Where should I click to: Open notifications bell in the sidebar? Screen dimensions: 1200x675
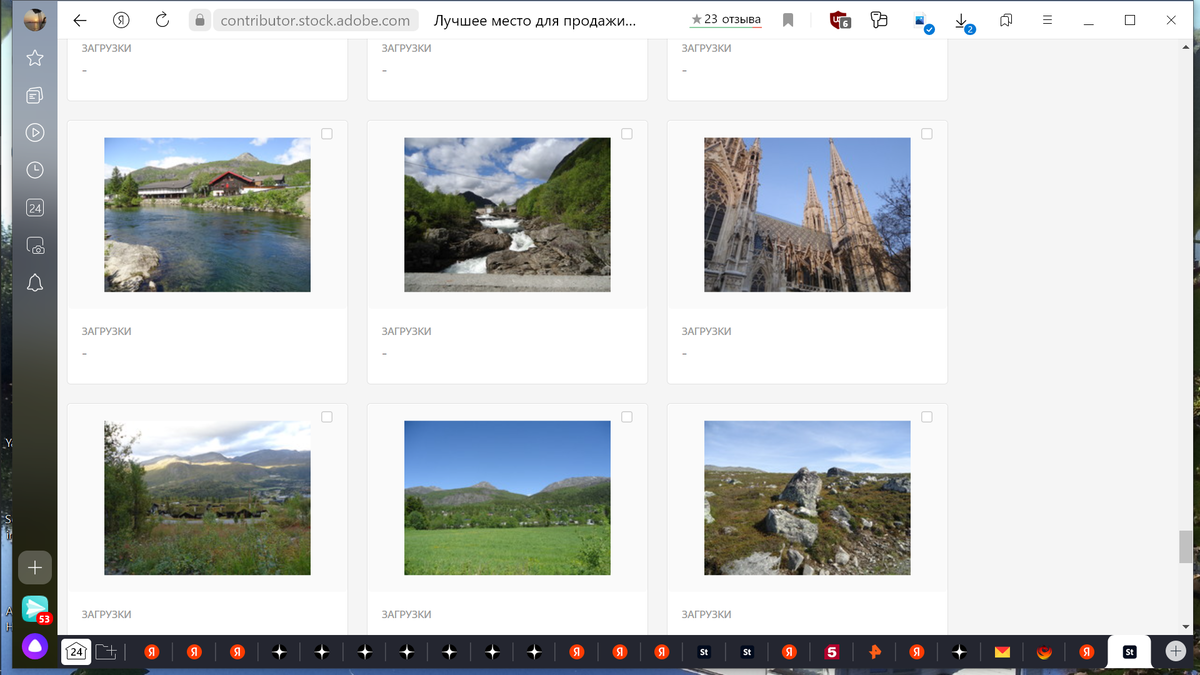pyautogui.click(x=35, y=283)
